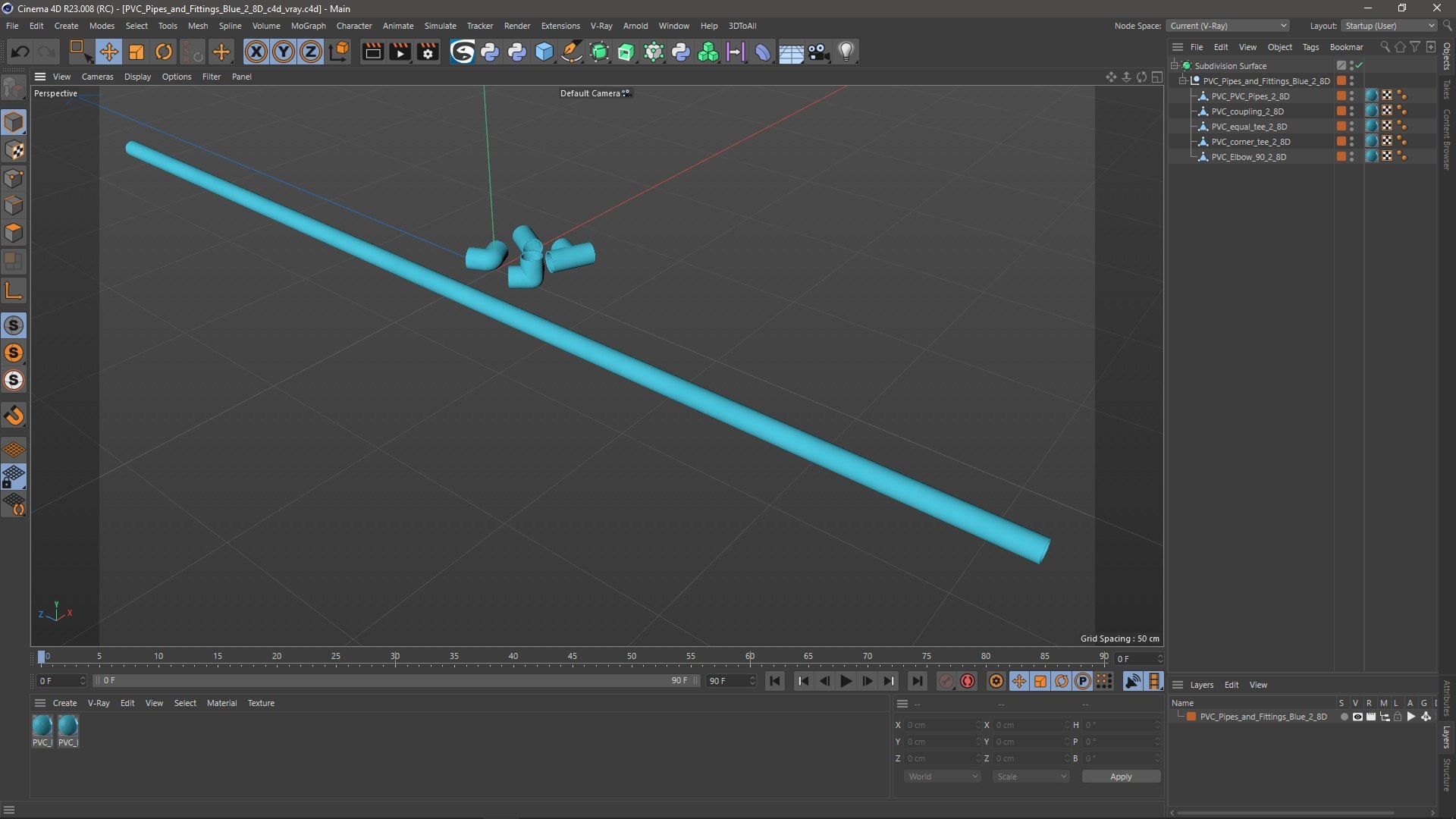Activate the Scale tool

(x=136, y=52)
